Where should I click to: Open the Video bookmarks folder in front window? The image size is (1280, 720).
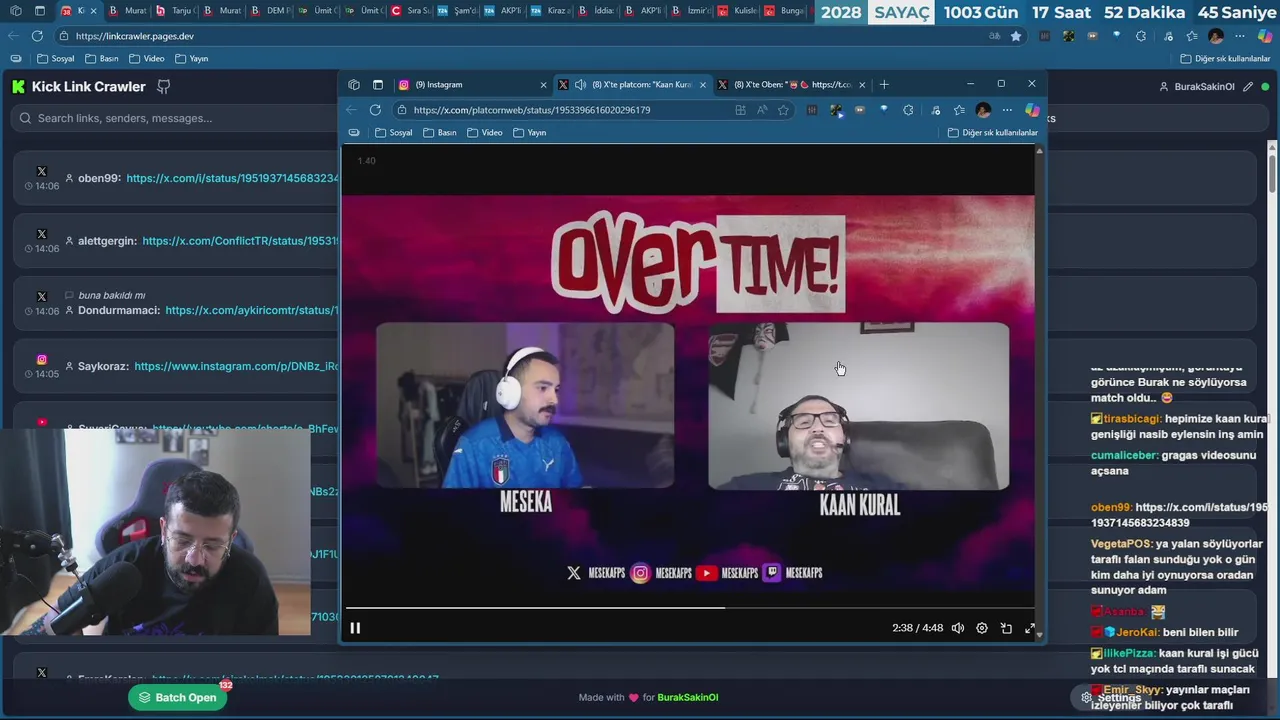click(485, 133)
